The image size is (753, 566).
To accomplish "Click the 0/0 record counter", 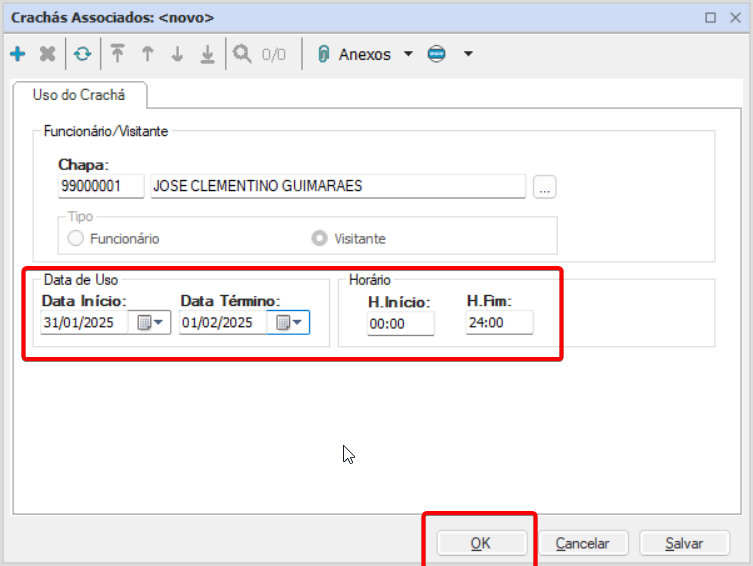I will tap(274, 54).
